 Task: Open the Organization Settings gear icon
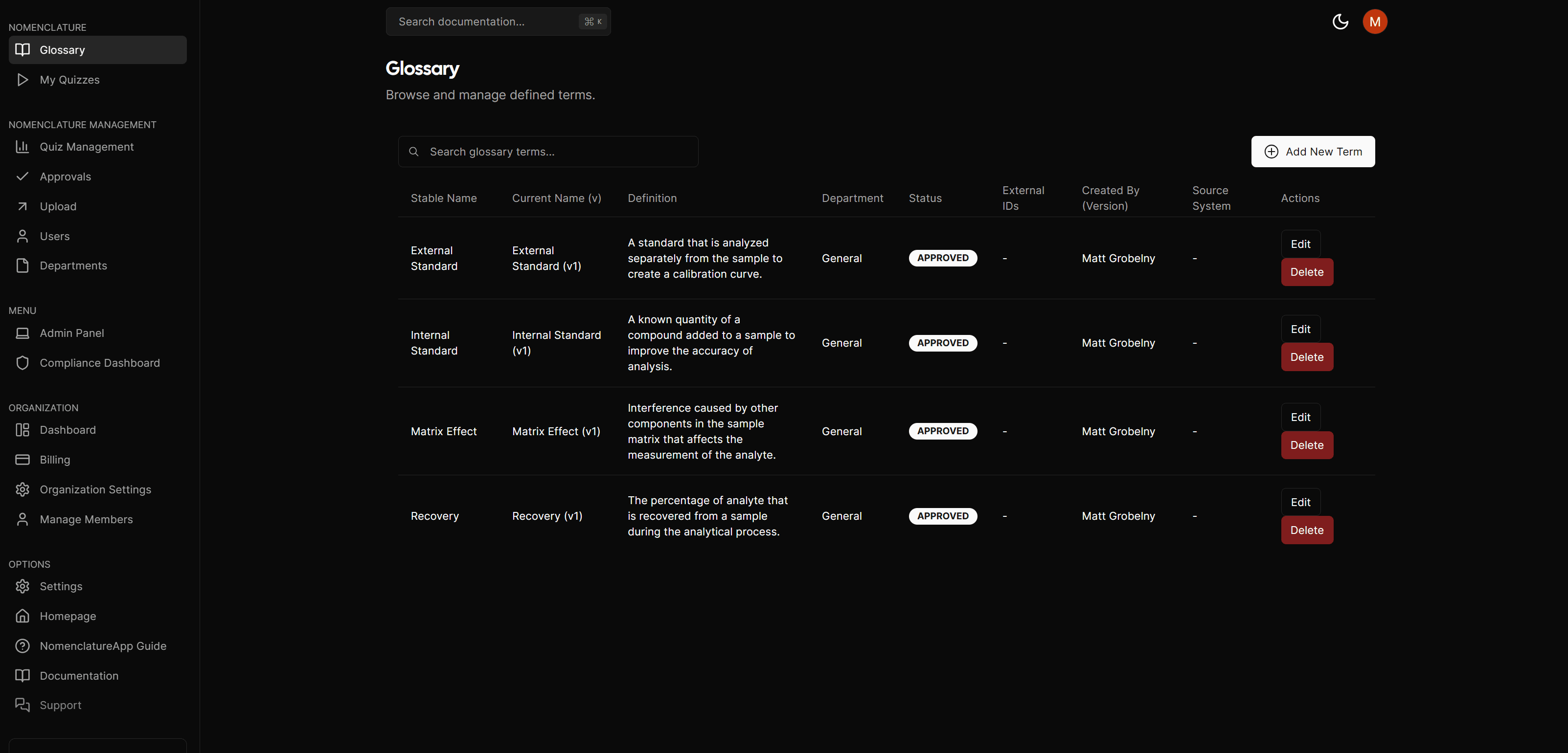click(x=23, y=489)
